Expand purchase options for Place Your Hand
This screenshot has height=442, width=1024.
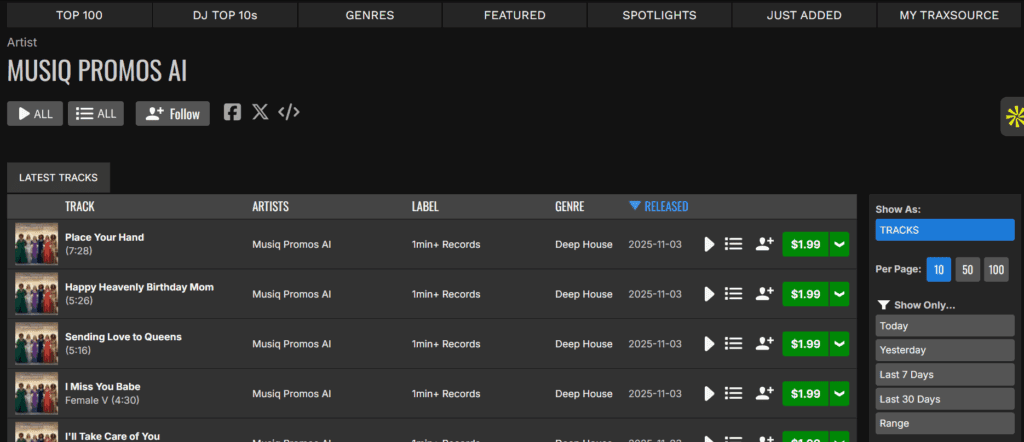[839, 244]
